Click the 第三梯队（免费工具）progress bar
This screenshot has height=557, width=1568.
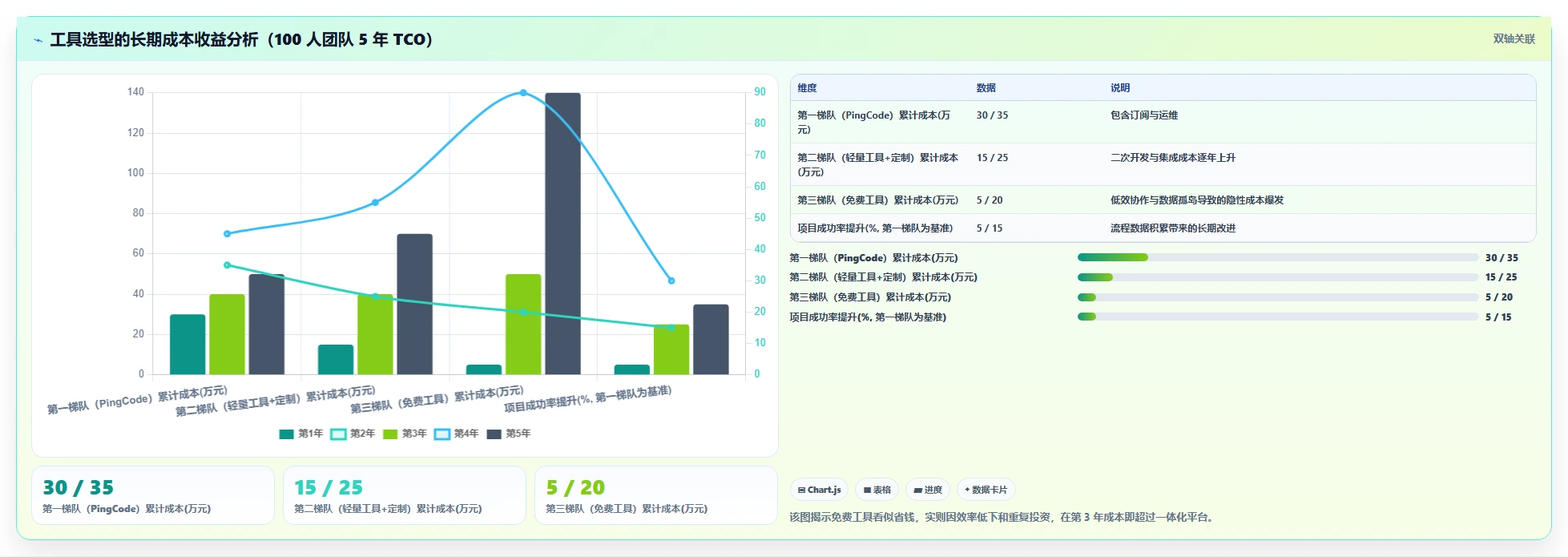1278,297
